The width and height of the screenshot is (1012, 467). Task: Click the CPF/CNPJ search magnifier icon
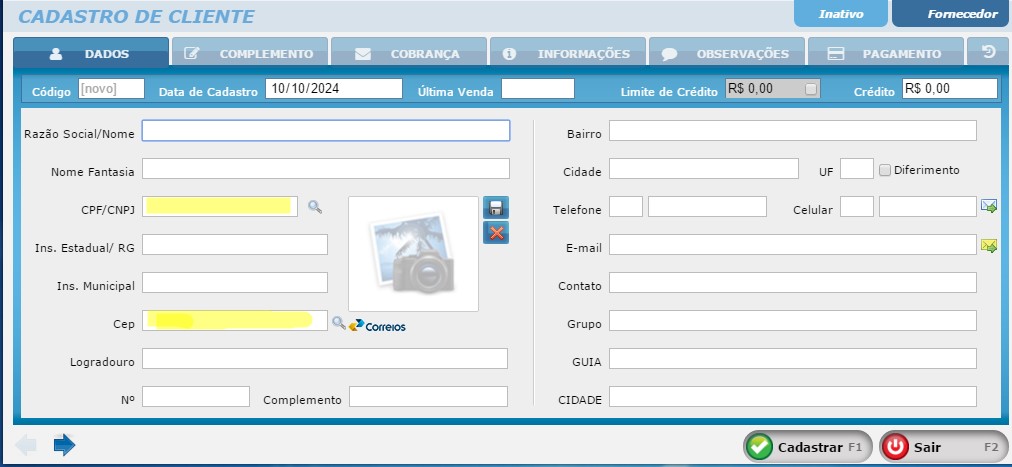(x=314, y=207)
